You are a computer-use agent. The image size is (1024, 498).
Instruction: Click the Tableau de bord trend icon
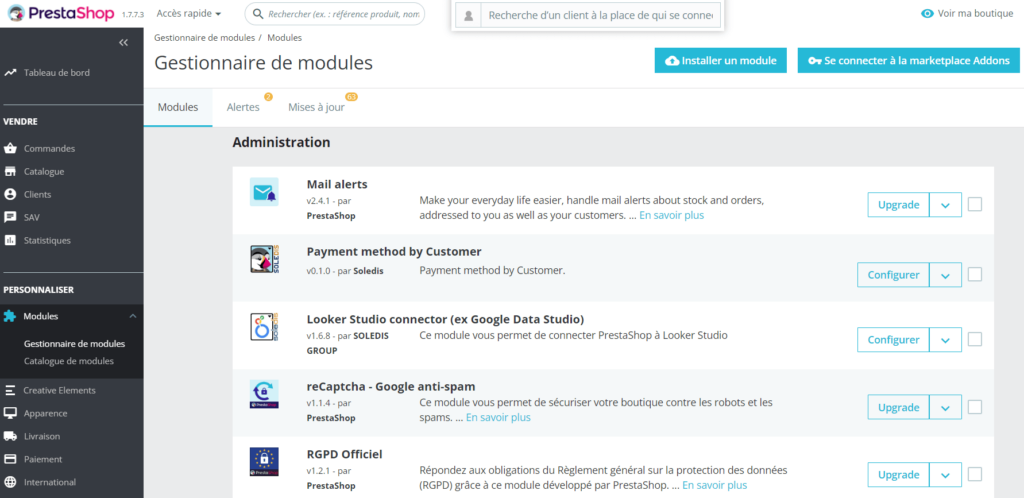pyautogui.click(x=10, y=73)
